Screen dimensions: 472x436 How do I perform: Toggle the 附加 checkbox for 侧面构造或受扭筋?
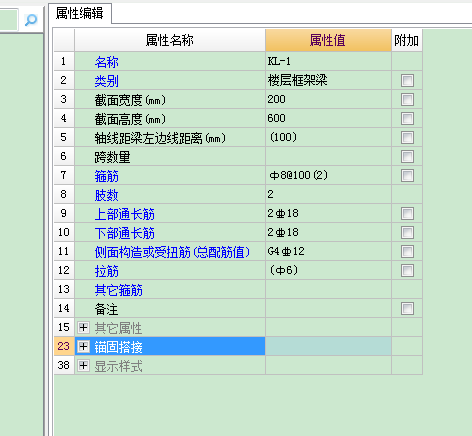407,251
